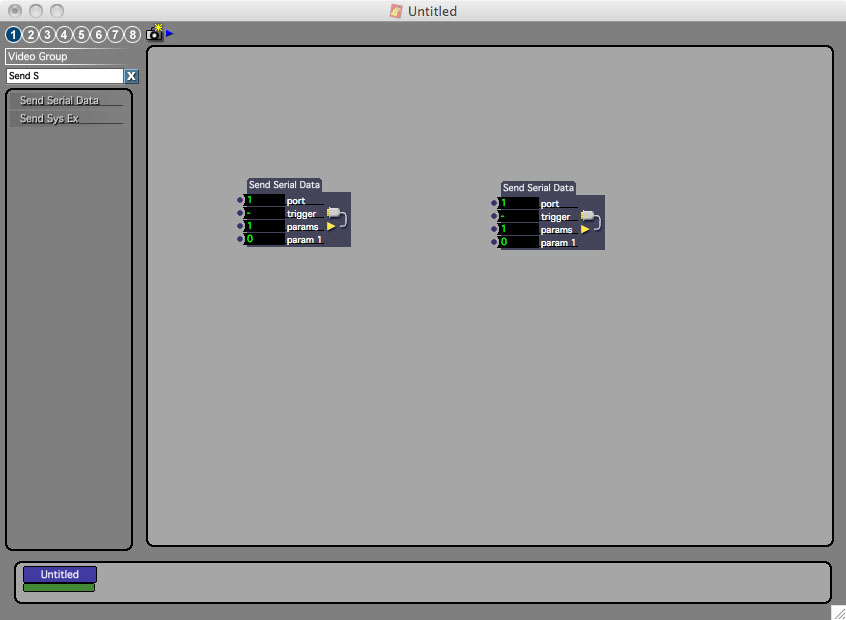
Task: Switch to toolbox group 4
Action: click(64, 35)
